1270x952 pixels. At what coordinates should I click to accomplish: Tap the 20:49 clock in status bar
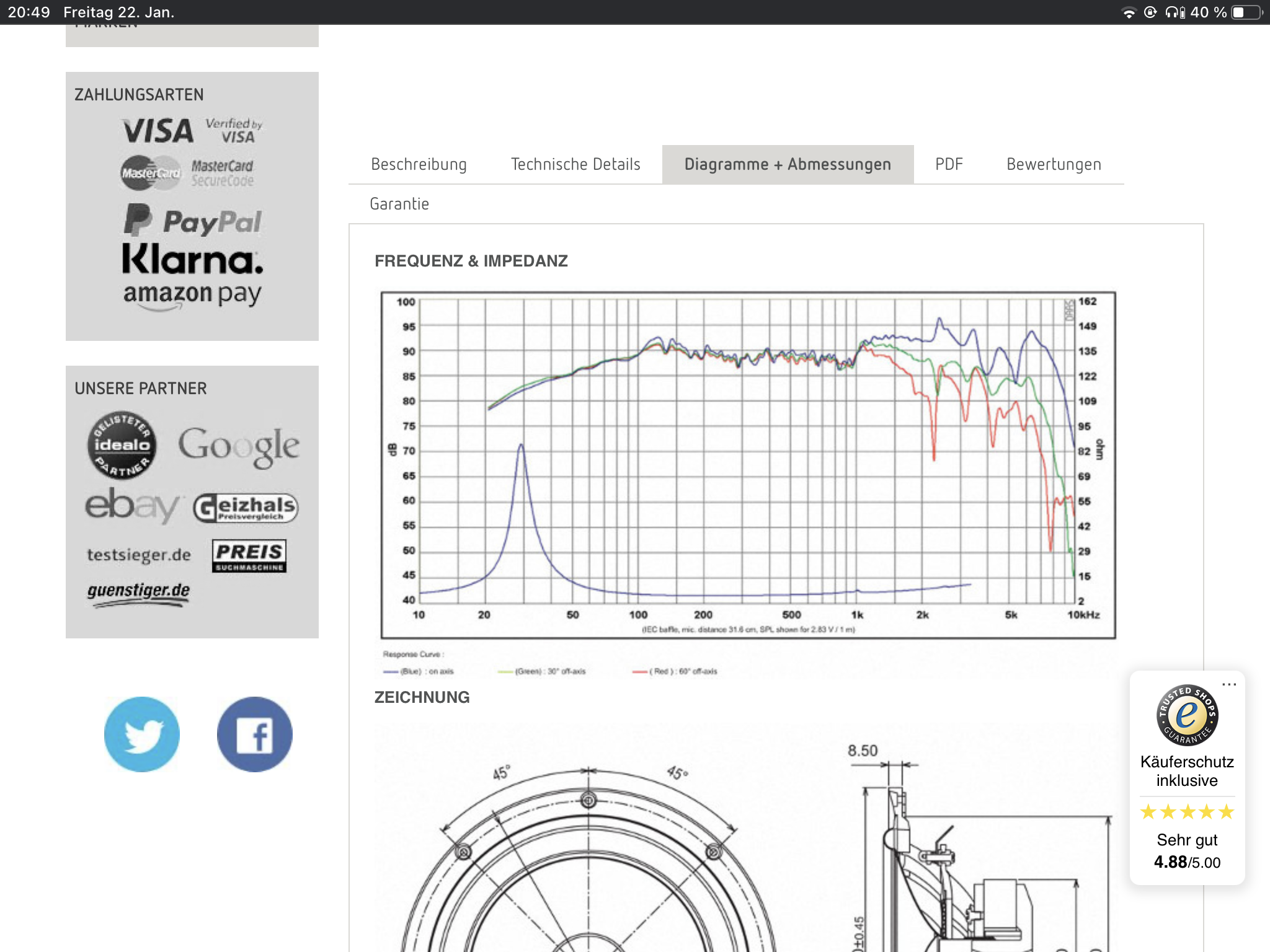pos(29,12)
